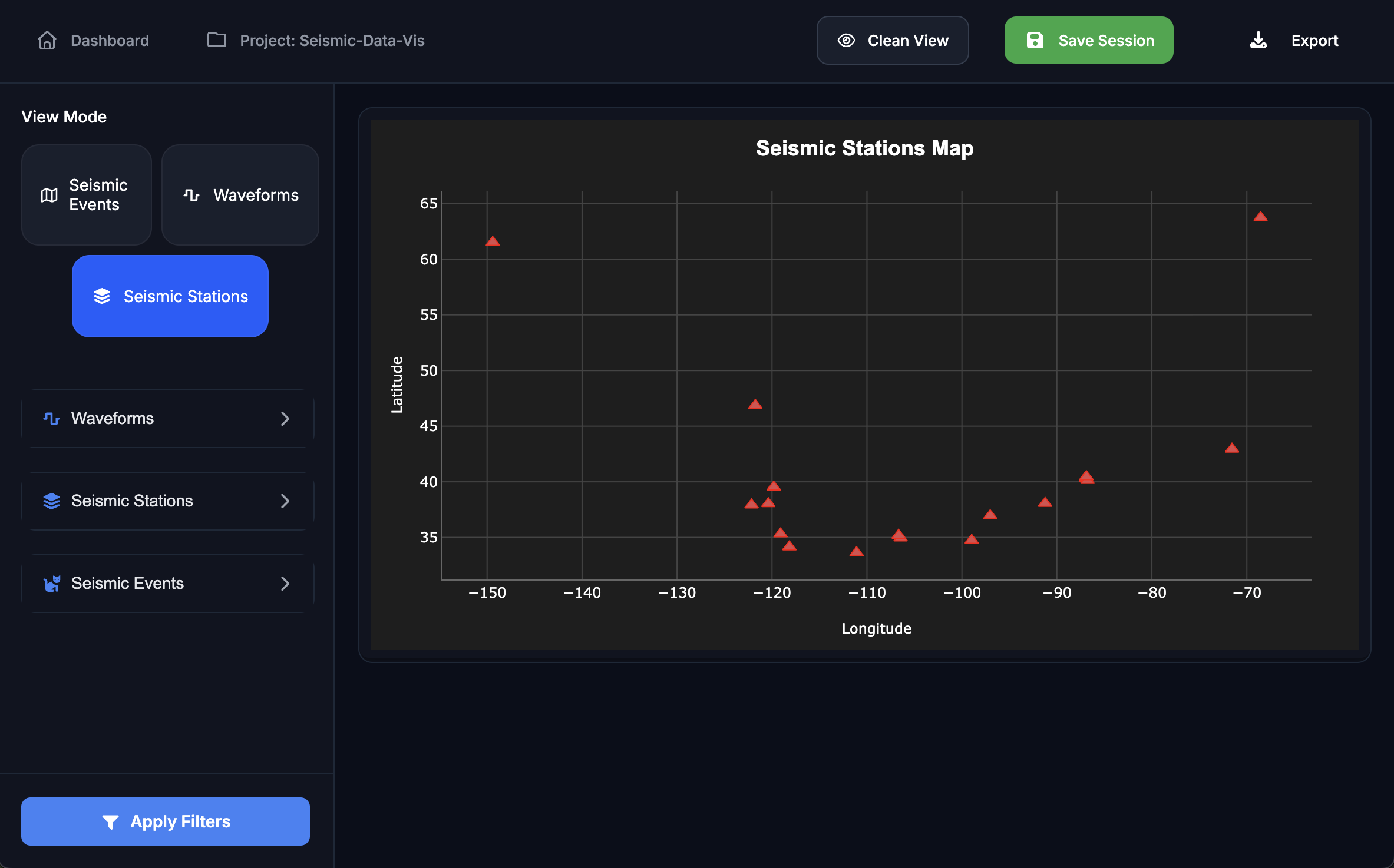Click the Latitude axis label
1394x868 pixels.
click(x=397, y=385)
